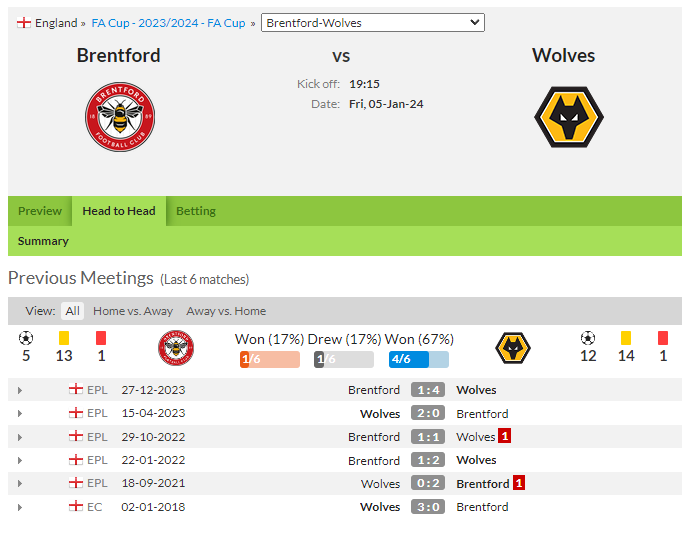Image resolution: width=687 pixels, height=549 pixels.
Task: Click the small Brentford crest in stats row
Action: (176, 348)
